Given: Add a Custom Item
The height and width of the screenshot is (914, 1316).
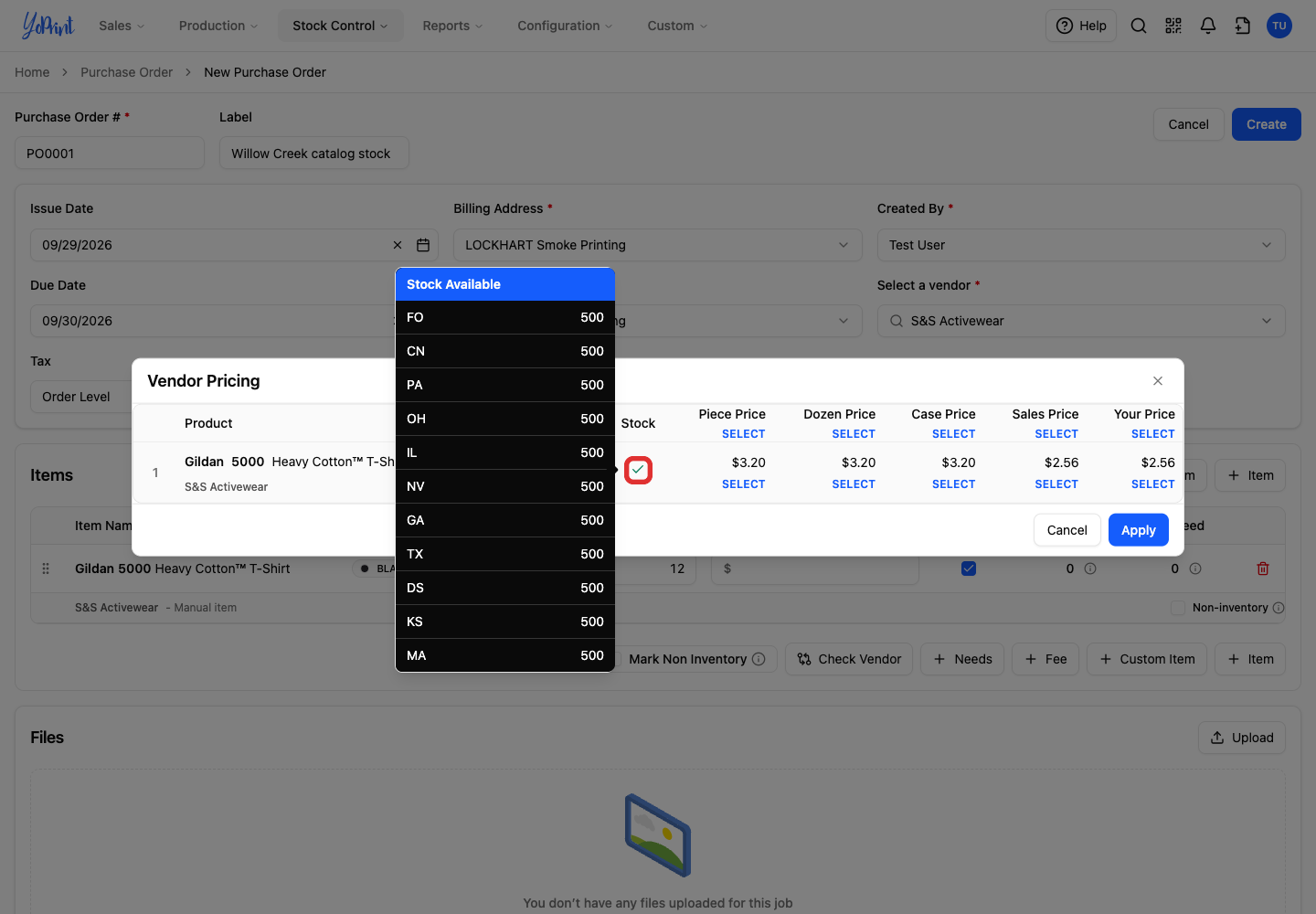Looking at the screenshot, I should pyautogui.click(x=1147, y=659).
